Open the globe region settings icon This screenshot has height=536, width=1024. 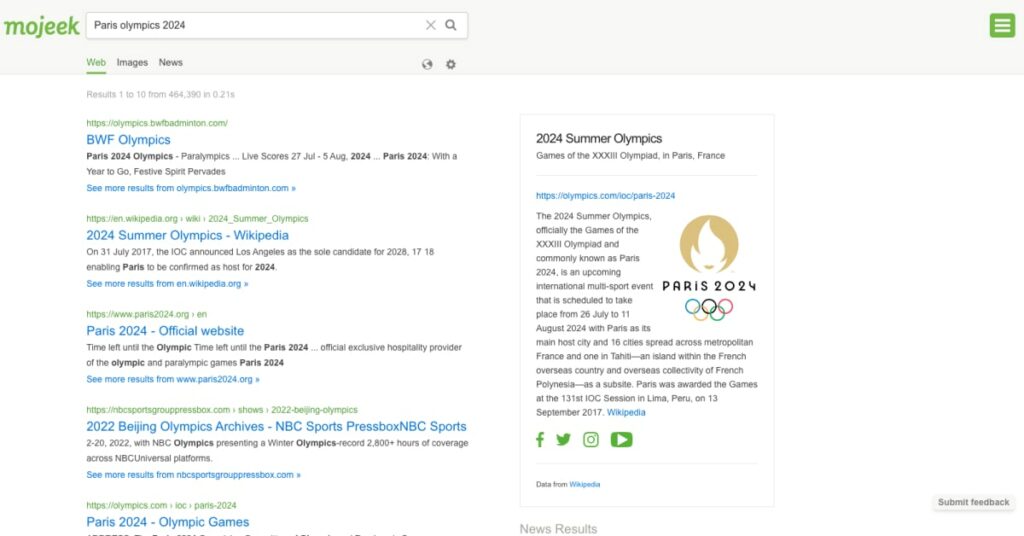[428, 64]
